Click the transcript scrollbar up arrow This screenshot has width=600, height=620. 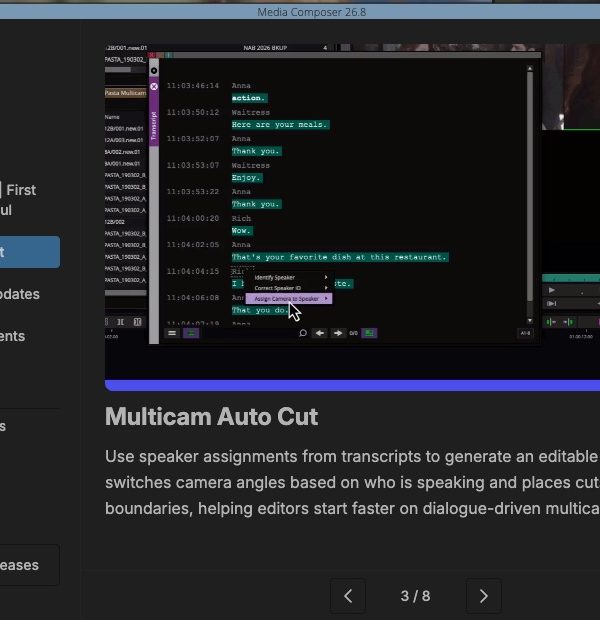530,69
